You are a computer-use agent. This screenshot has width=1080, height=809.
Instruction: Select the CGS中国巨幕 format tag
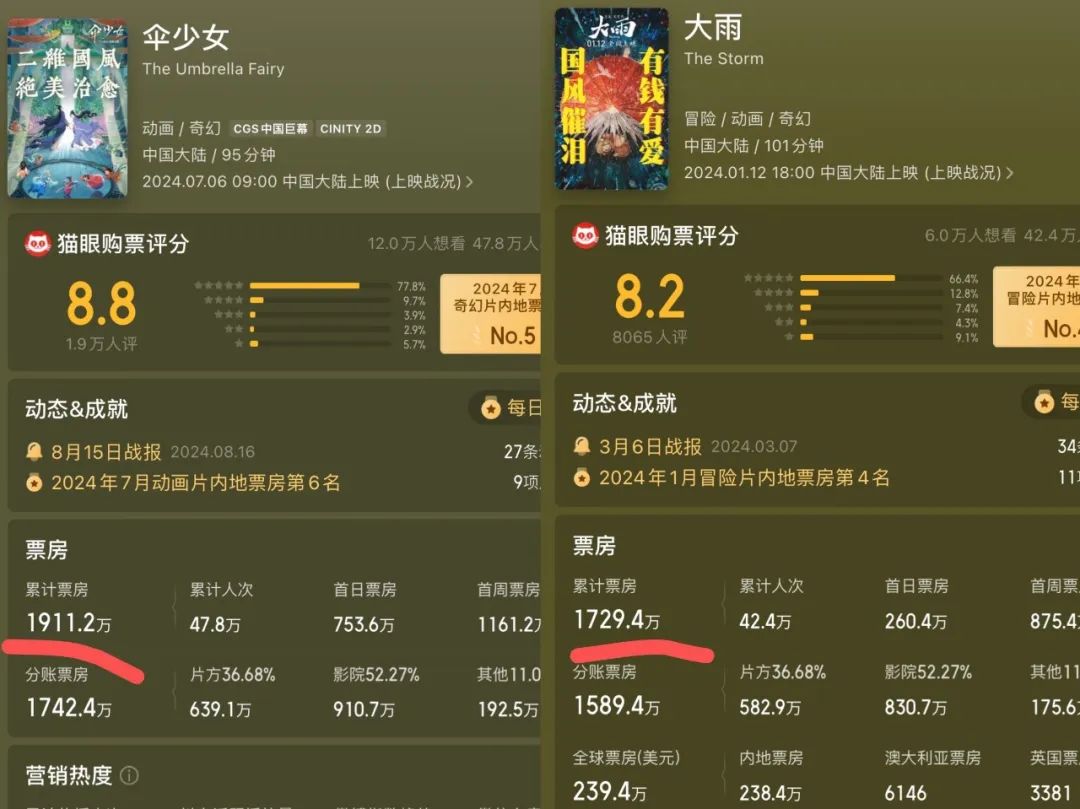tap(270, 129)
